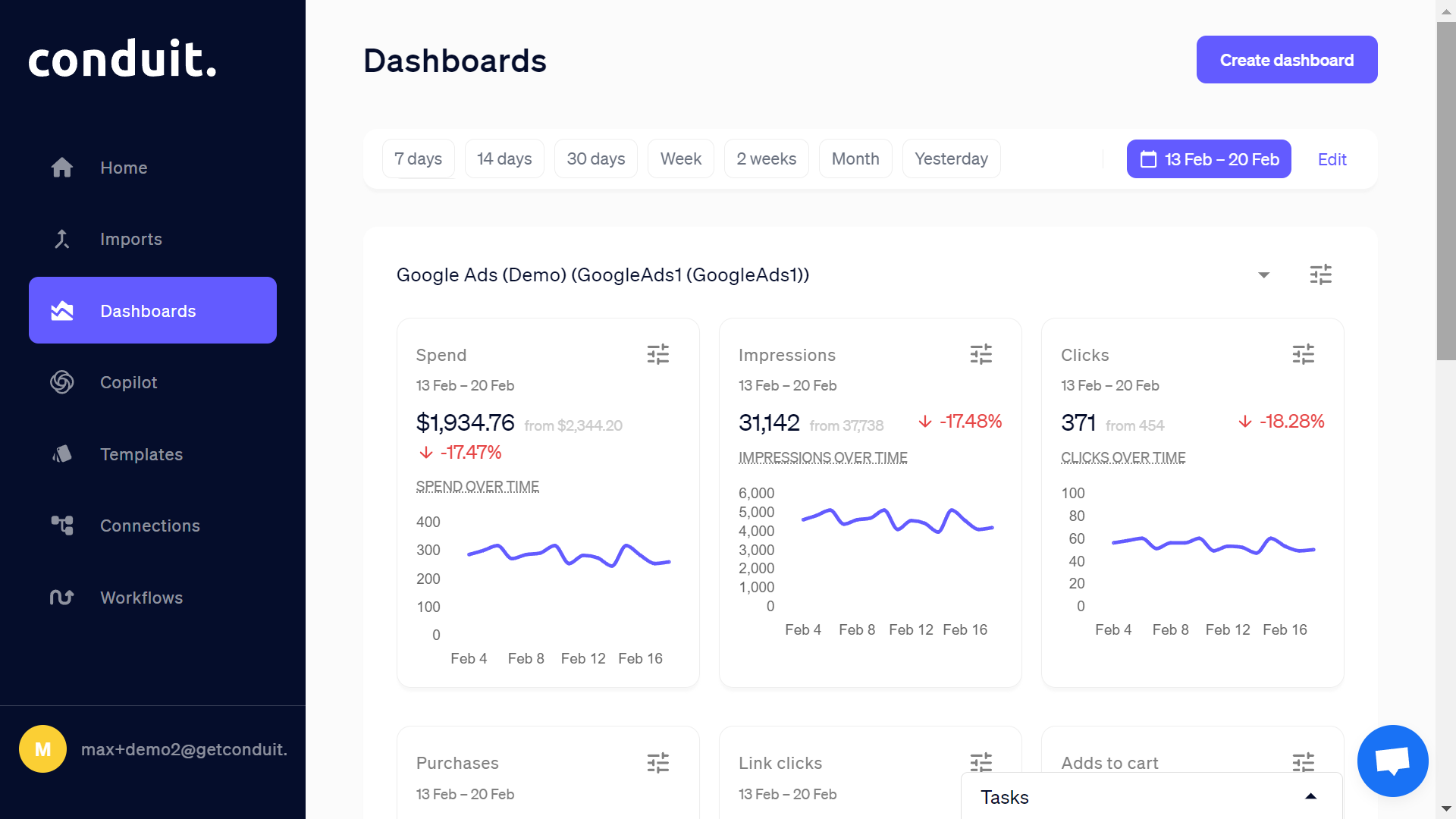Click the Templates sidebar icon
This screenshot has width=1456, height=819.
[x=62, y=453]
